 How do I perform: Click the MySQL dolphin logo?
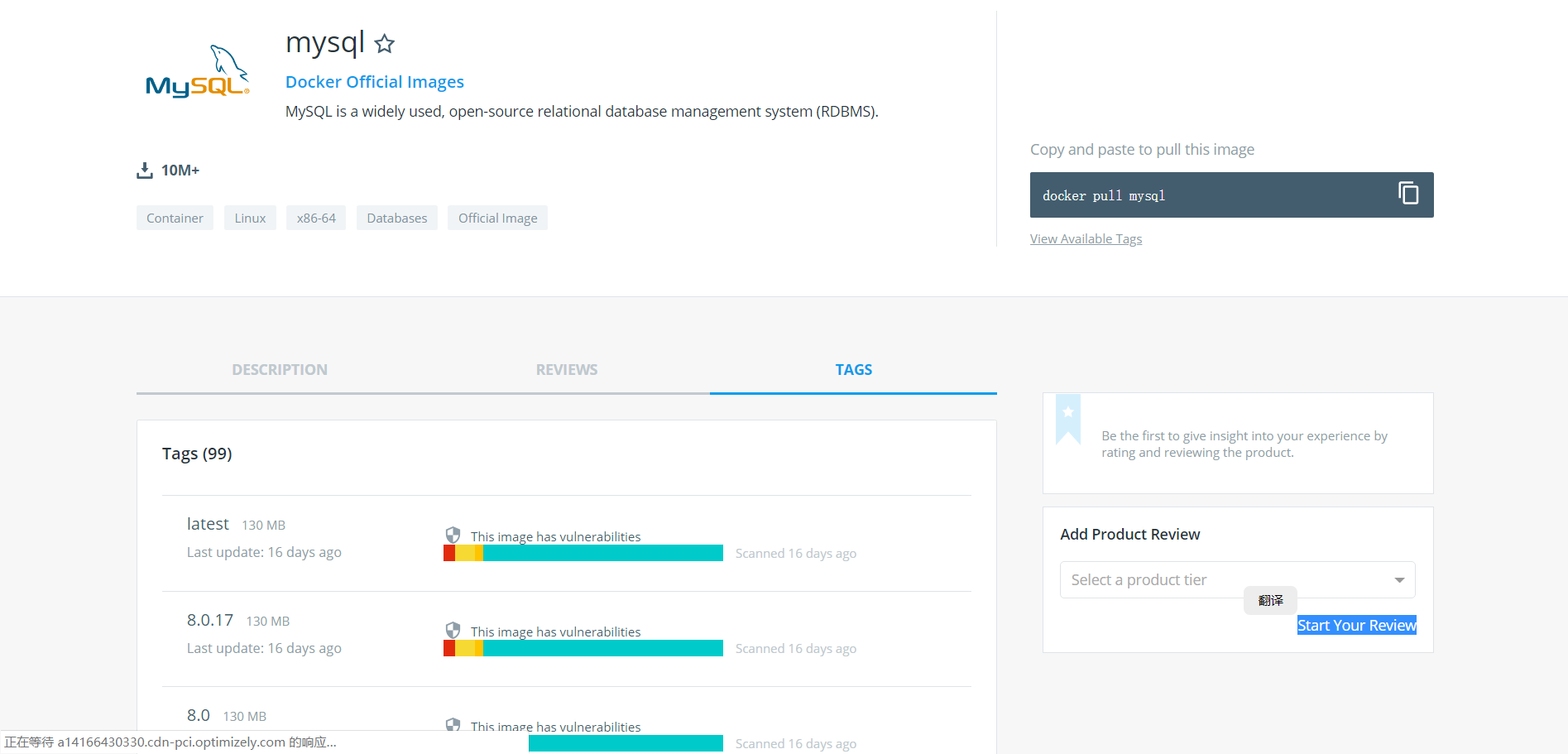[198, 71]
